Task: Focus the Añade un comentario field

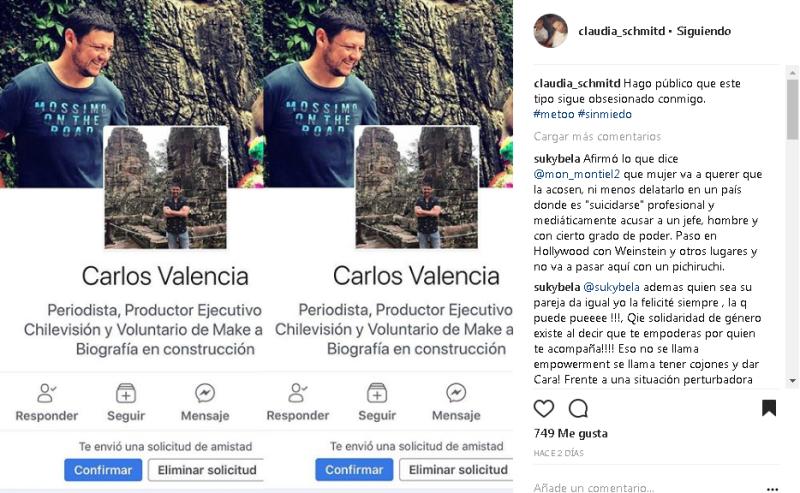Action: pyautogui.click(x=648, y=488)
